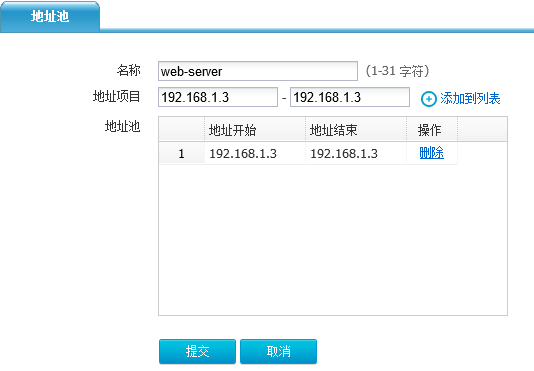Click end address 192.168.1.3 in table row
Screen dimensions: 534x371
tap(344, 154)
